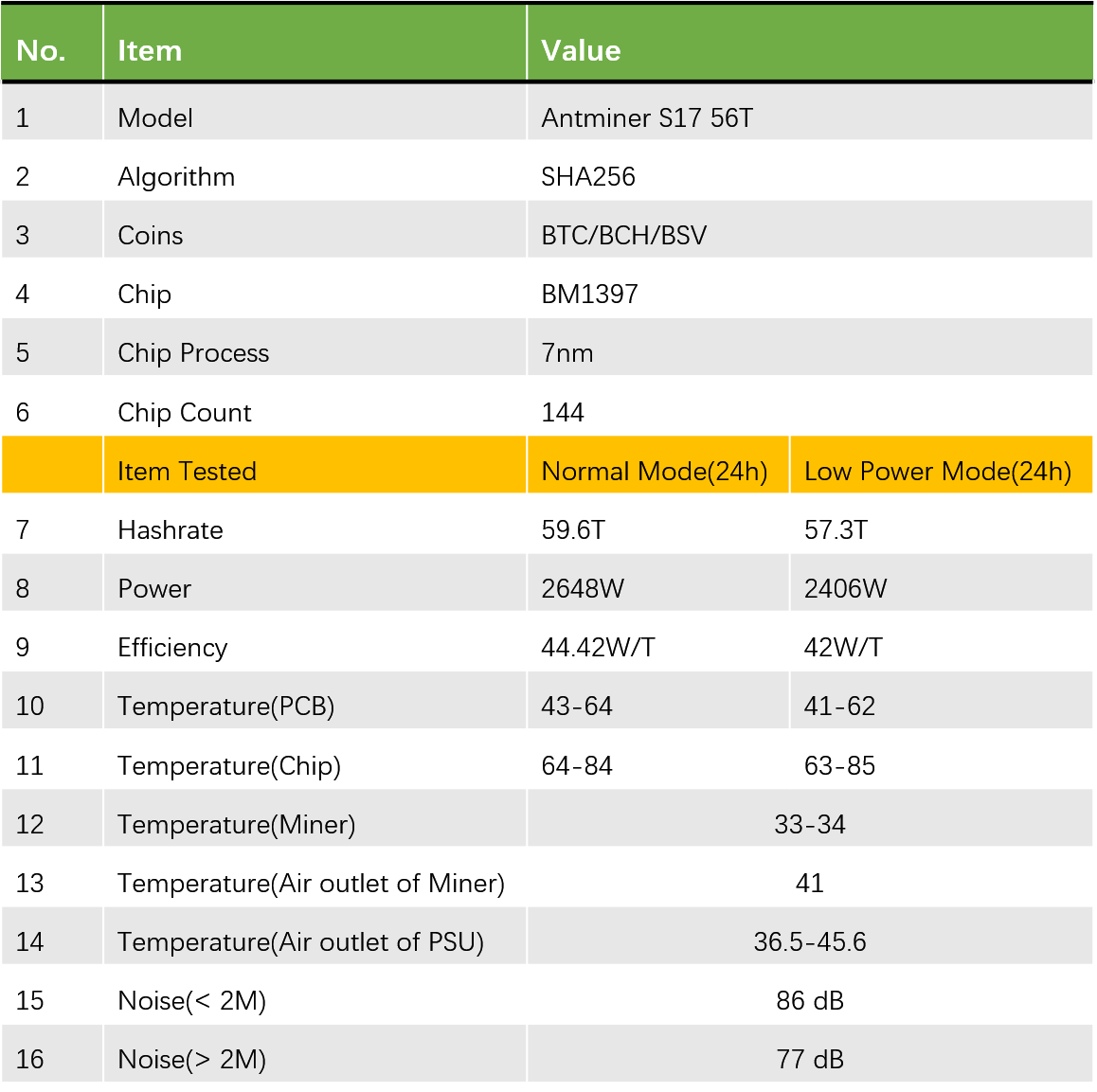1097x1092 pixels.
Task: Select the '36.5-45.6' PSU outlet value
Action: 810,942
